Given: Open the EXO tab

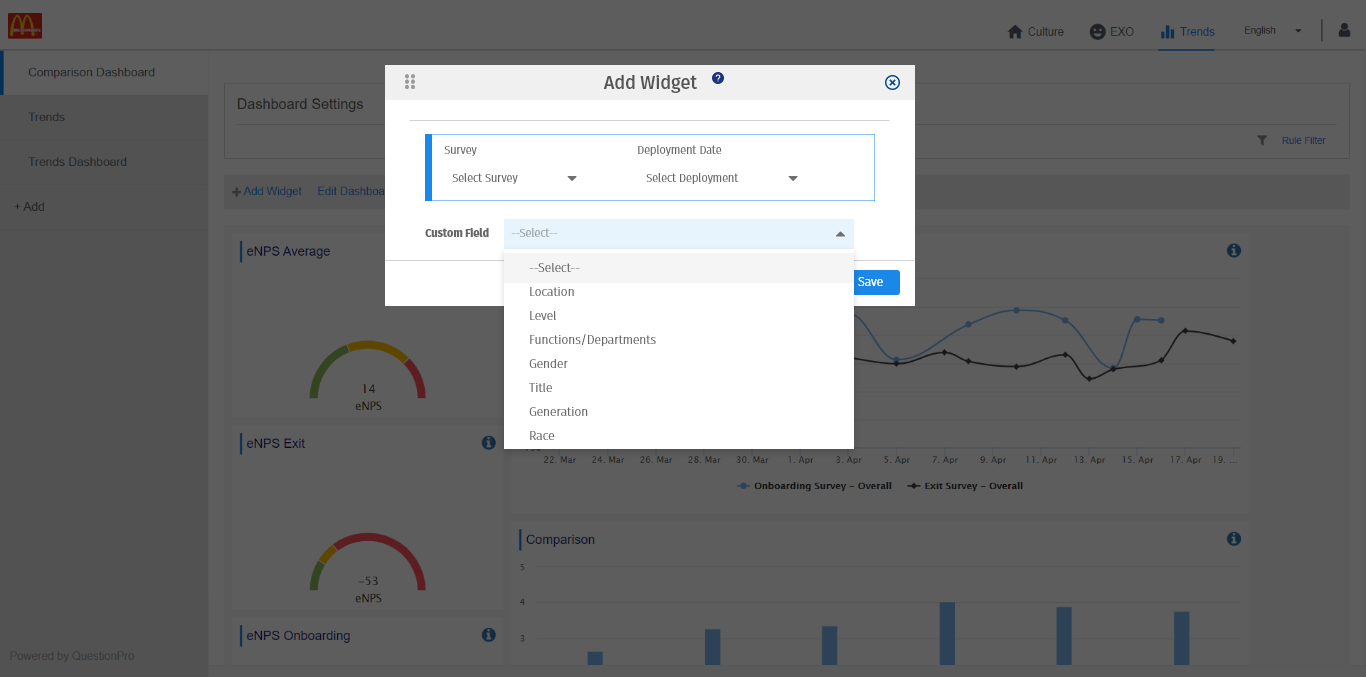Looking at the screenshot, I should coord(1112,31).
